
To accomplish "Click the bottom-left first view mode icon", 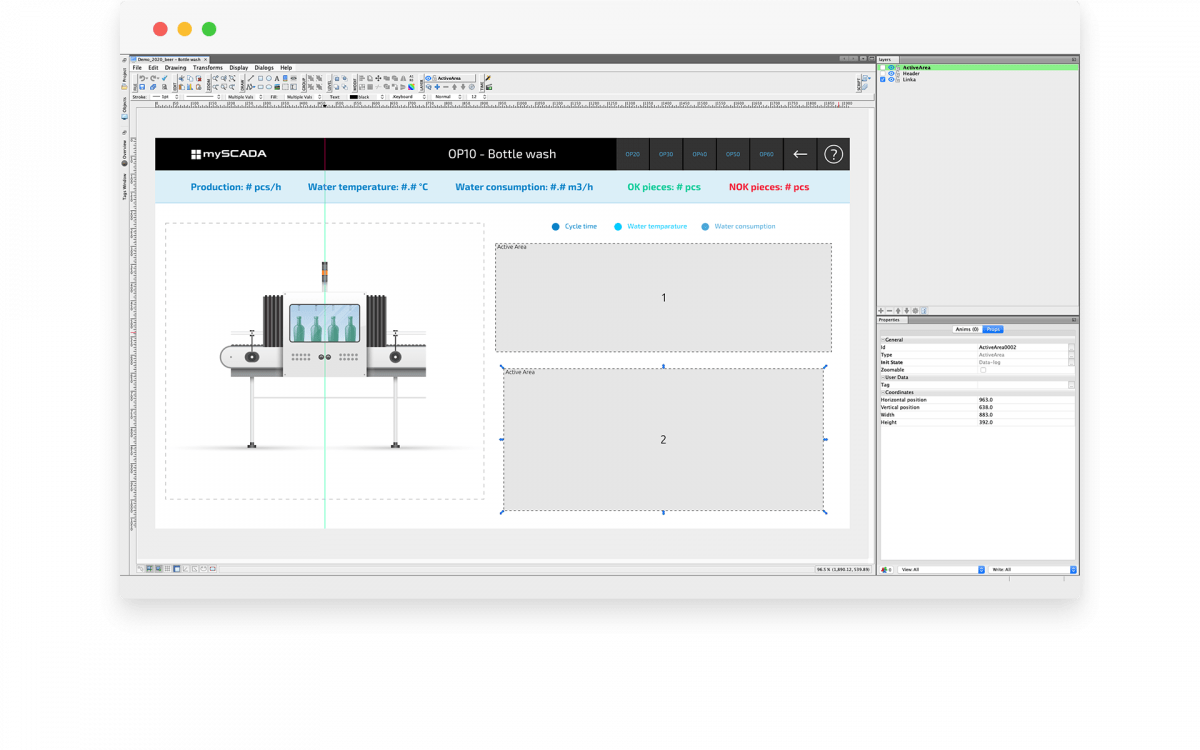I will pyautogui.click(x=140, y=569).
